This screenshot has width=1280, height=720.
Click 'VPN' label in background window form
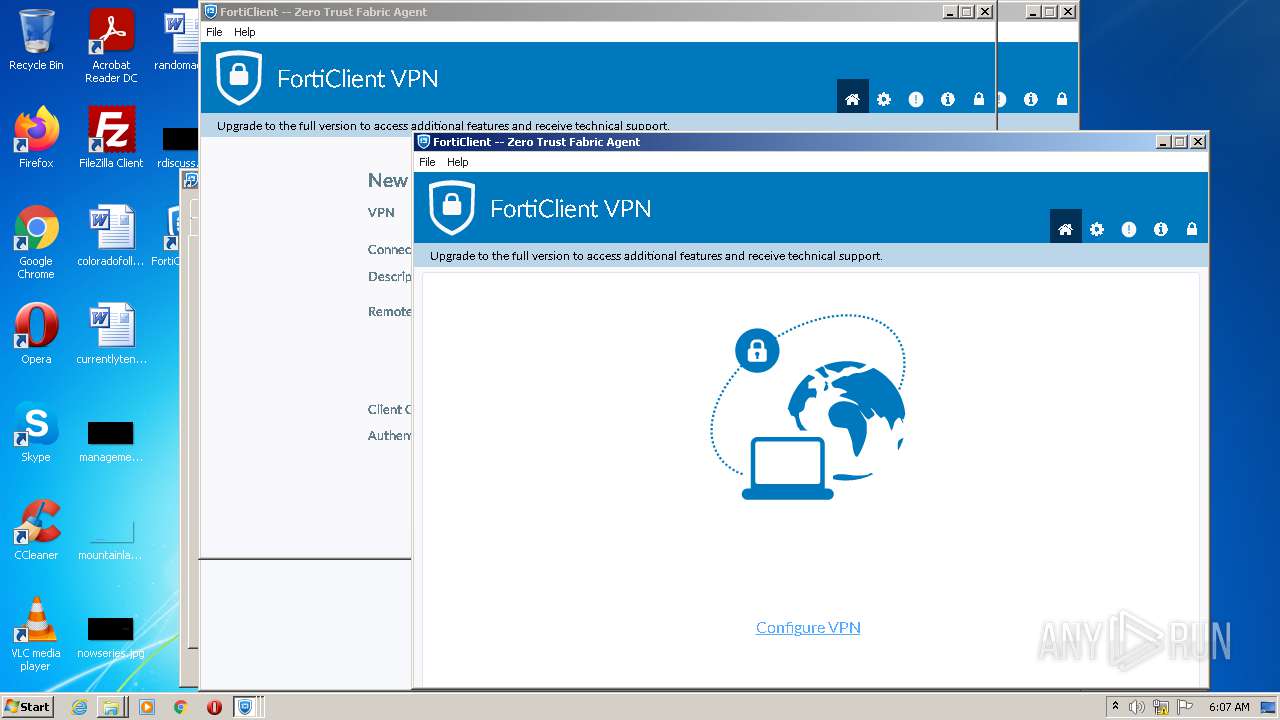pos(381,212)
